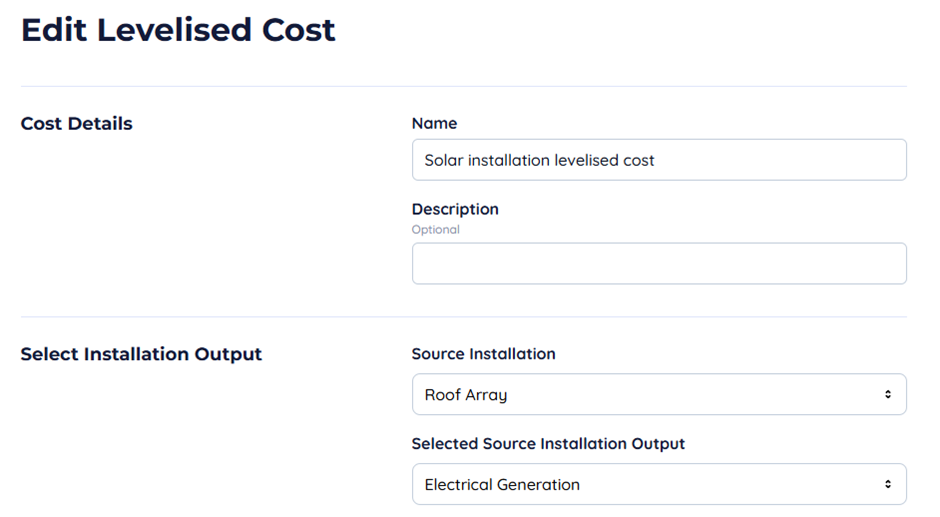Click the "Optional" hint under Description

coord(436,230)
